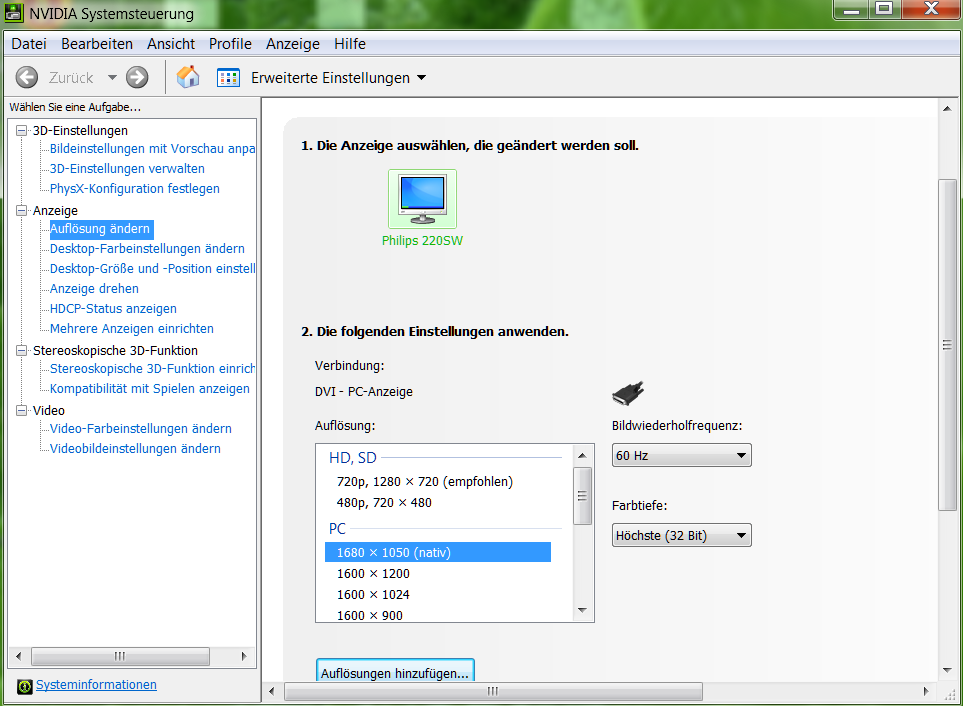Click the main panel scroll-down arrow
Screen dimensions: 963x706
coord(948,670)
